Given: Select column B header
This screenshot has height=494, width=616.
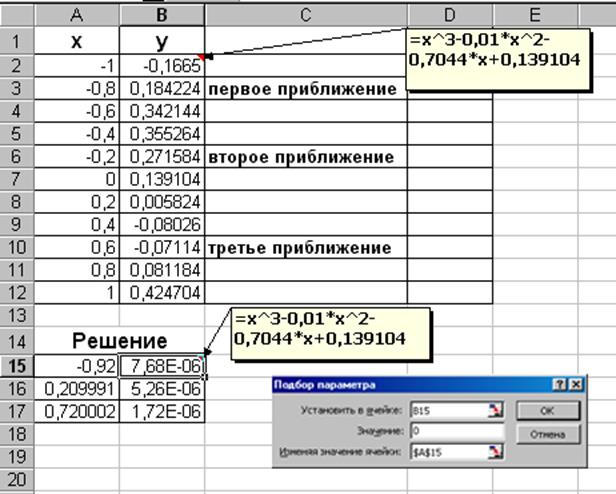Looking at the screenshot, I should 161,14.
